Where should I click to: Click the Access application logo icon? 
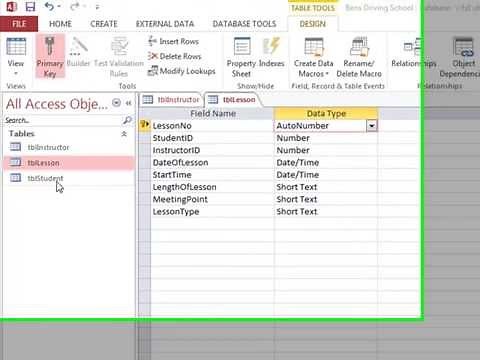[x=11, y=7]
